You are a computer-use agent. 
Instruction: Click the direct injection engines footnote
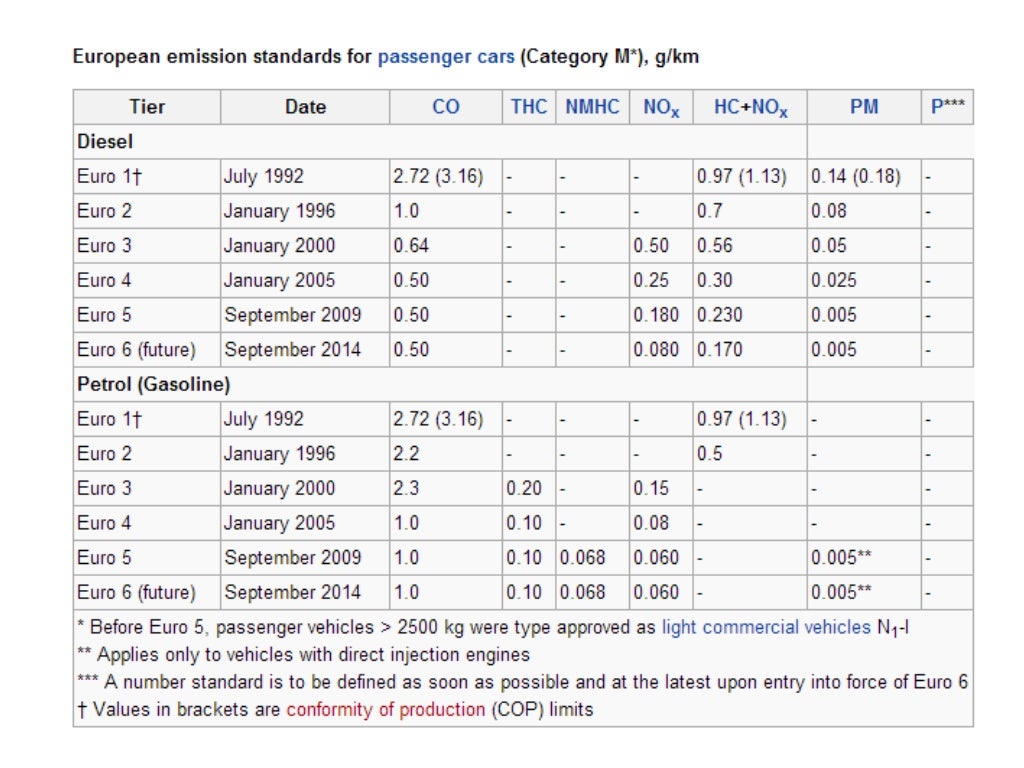click(x=304, y=654)
